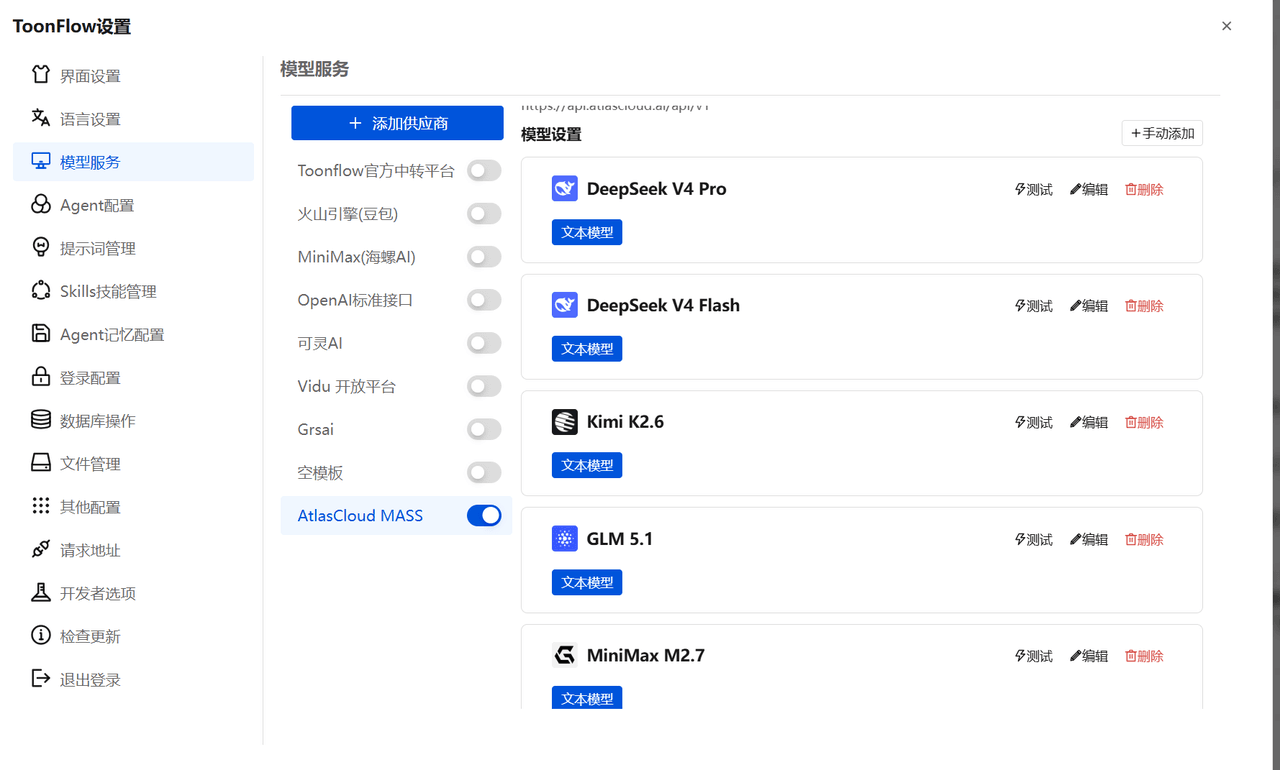Edit the DeepSeek V4 Flash model
This screenshot has height=770, width=1280.
click(1089, 306)
